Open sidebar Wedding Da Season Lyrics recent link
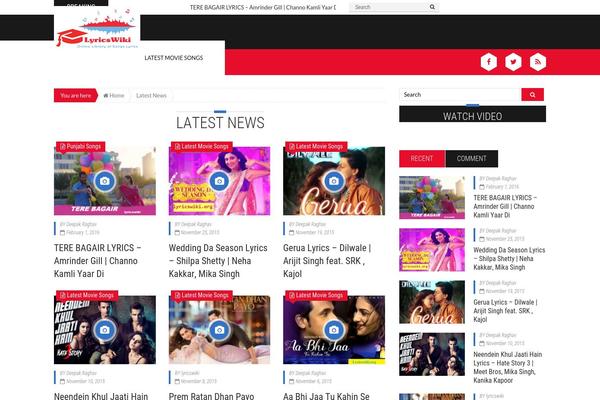Screen dimensions: 600x400 point(509,258)
